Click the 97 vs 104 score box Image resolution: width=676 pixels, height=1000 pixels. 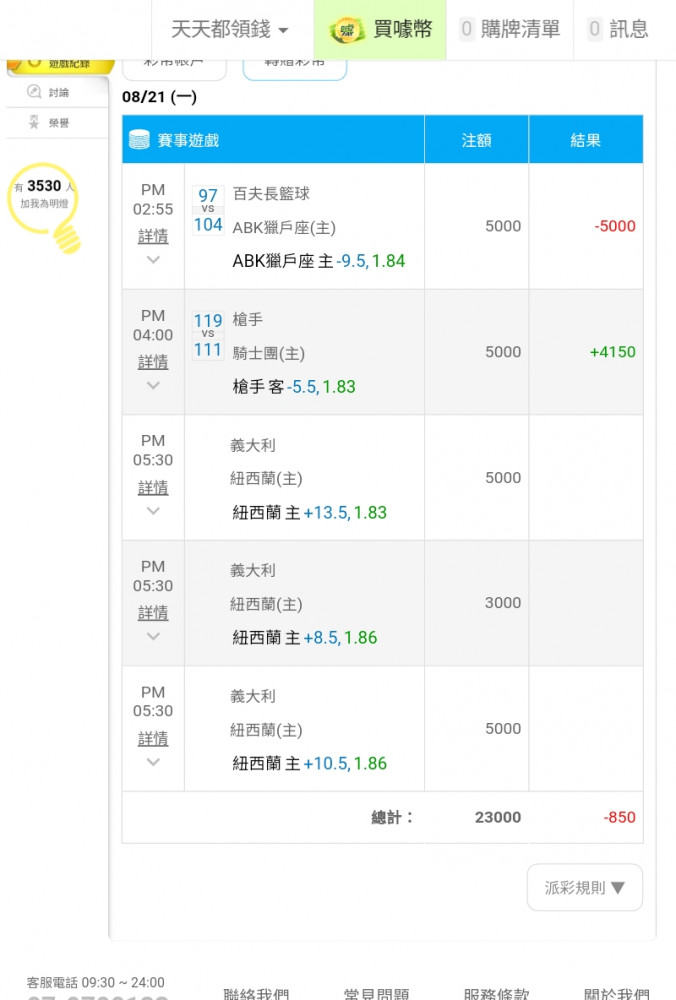[x=208, y=210]
